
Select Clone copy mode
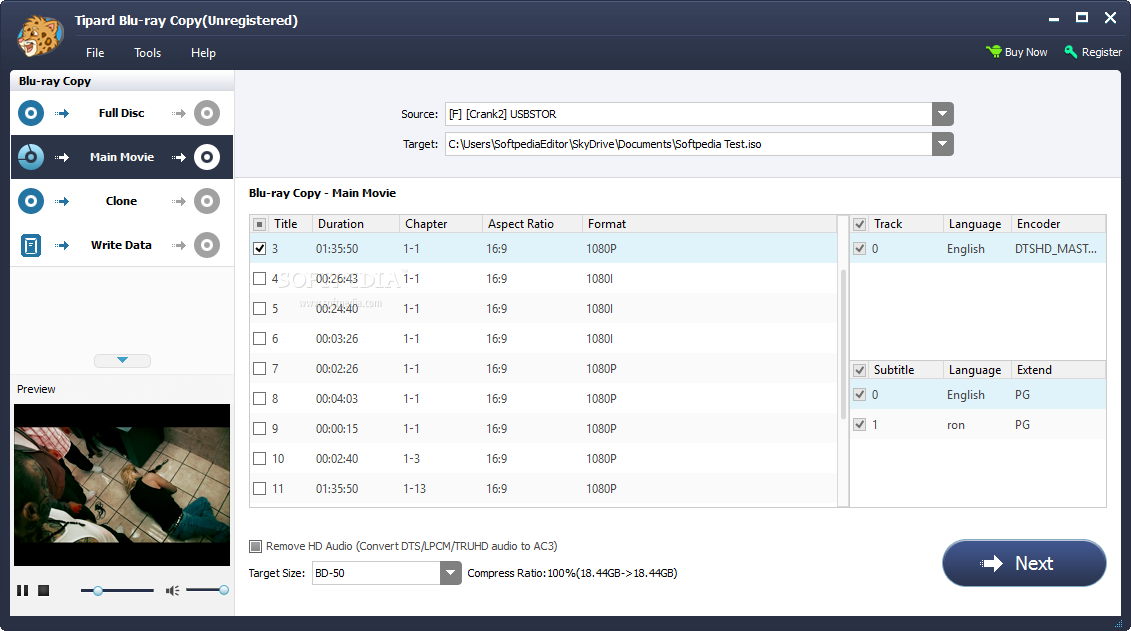pos(122,201)
